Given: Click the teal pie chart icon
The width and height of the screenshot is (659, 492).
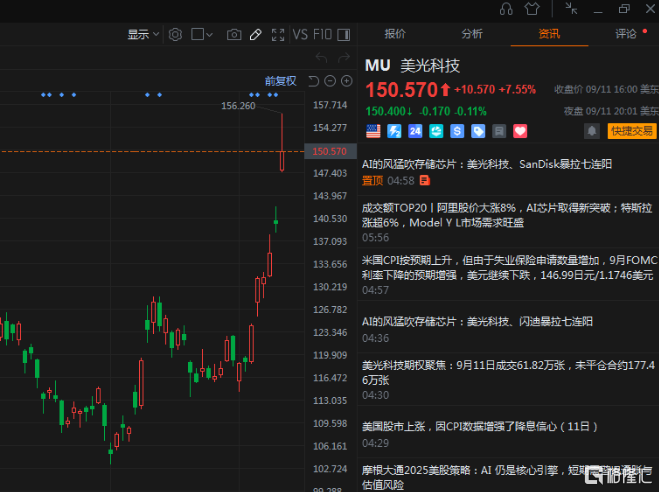Looking at the screenshot, I should coord(436,131).
